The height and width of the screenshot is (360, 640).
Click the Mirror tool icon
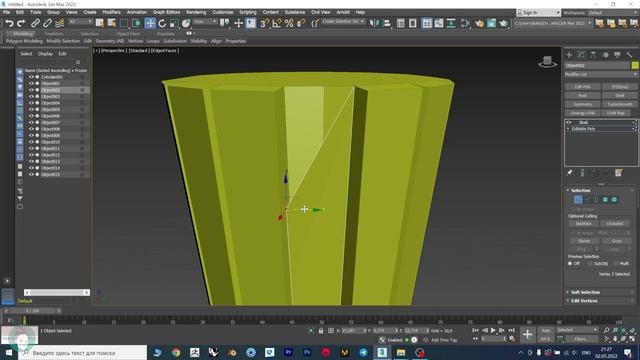pos(374,23)
